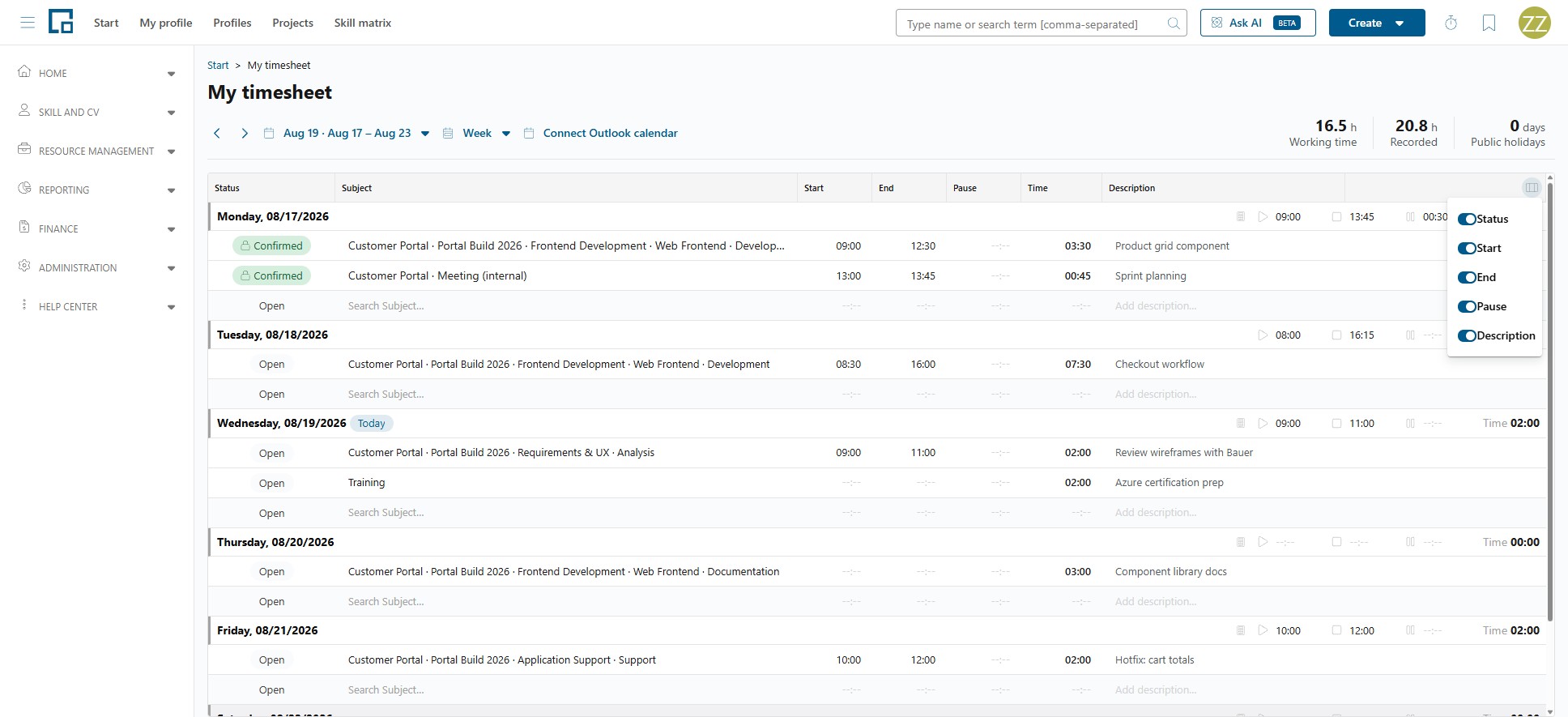1568x717 pixels.
Task: Toggle the Status column switch off
Action: coord(1467,219)
